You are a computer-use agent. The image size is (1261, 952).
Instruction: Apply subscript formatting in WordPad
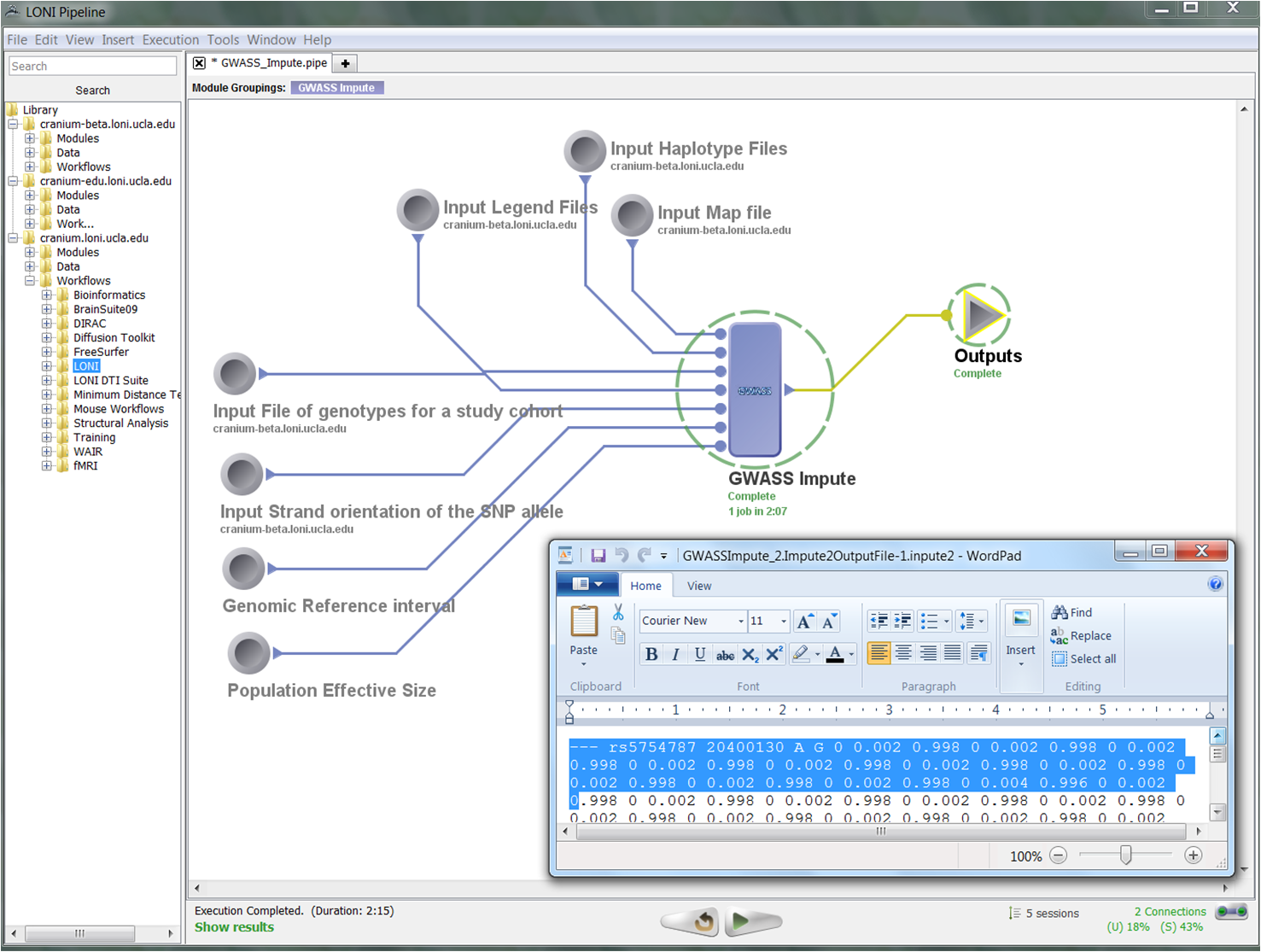(x=750, y=655)
